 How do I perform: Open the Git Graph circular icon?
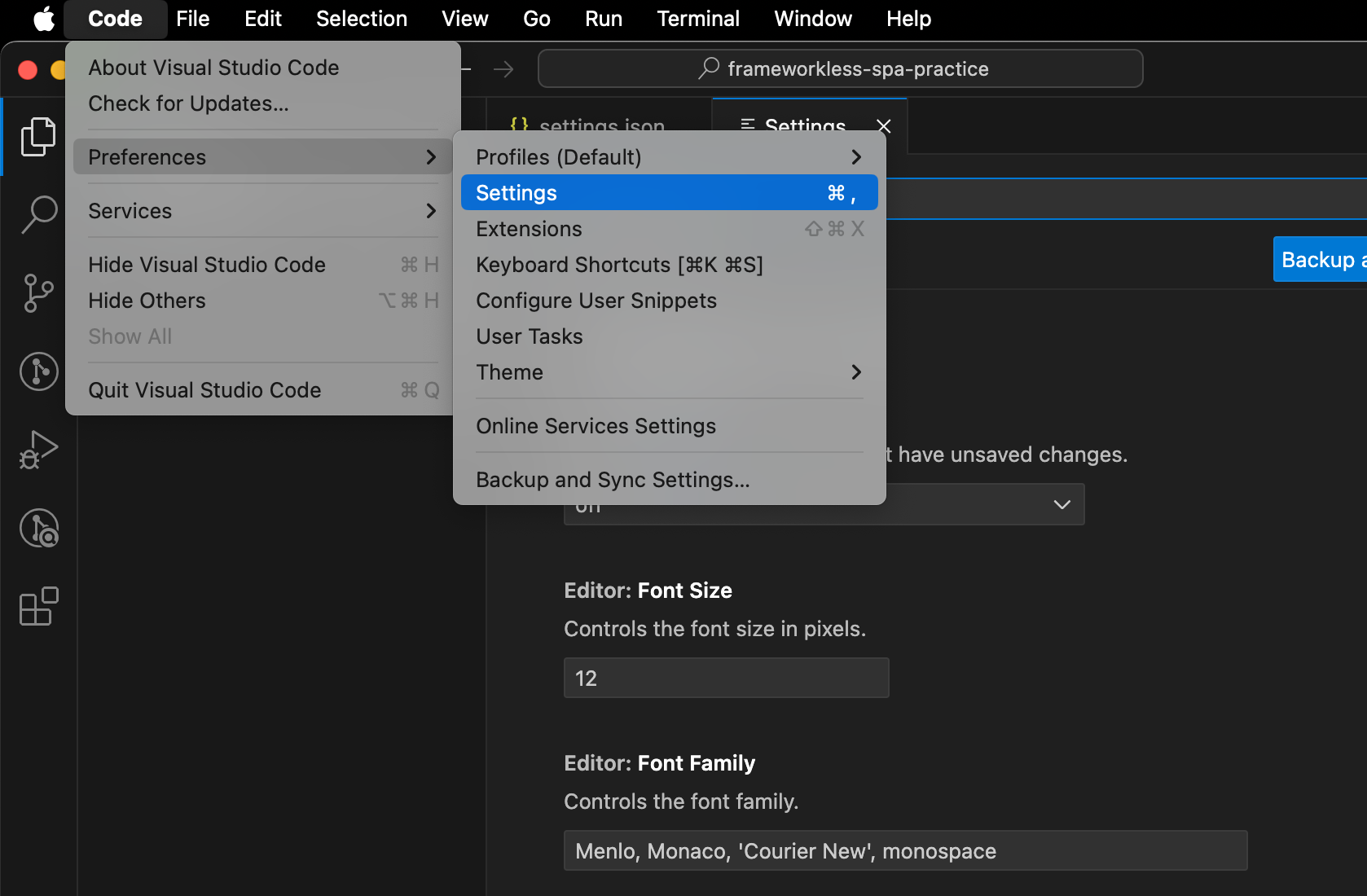[x=38, y=371]
